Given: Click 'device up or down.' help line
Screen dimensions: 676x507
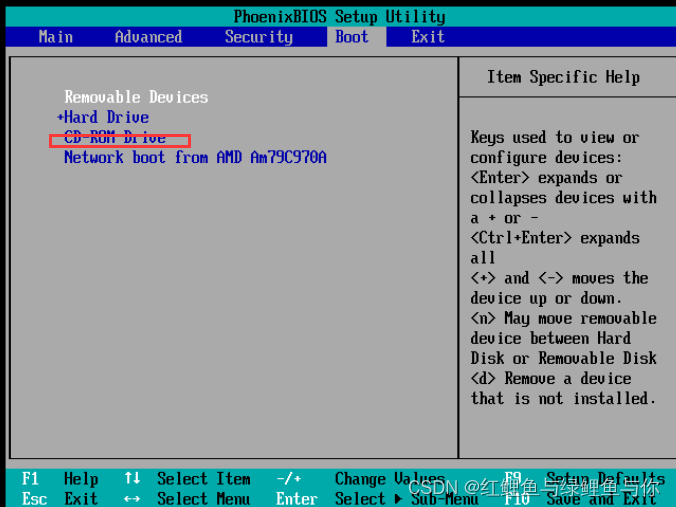Looking at the screenshot, I should (546, 298).
